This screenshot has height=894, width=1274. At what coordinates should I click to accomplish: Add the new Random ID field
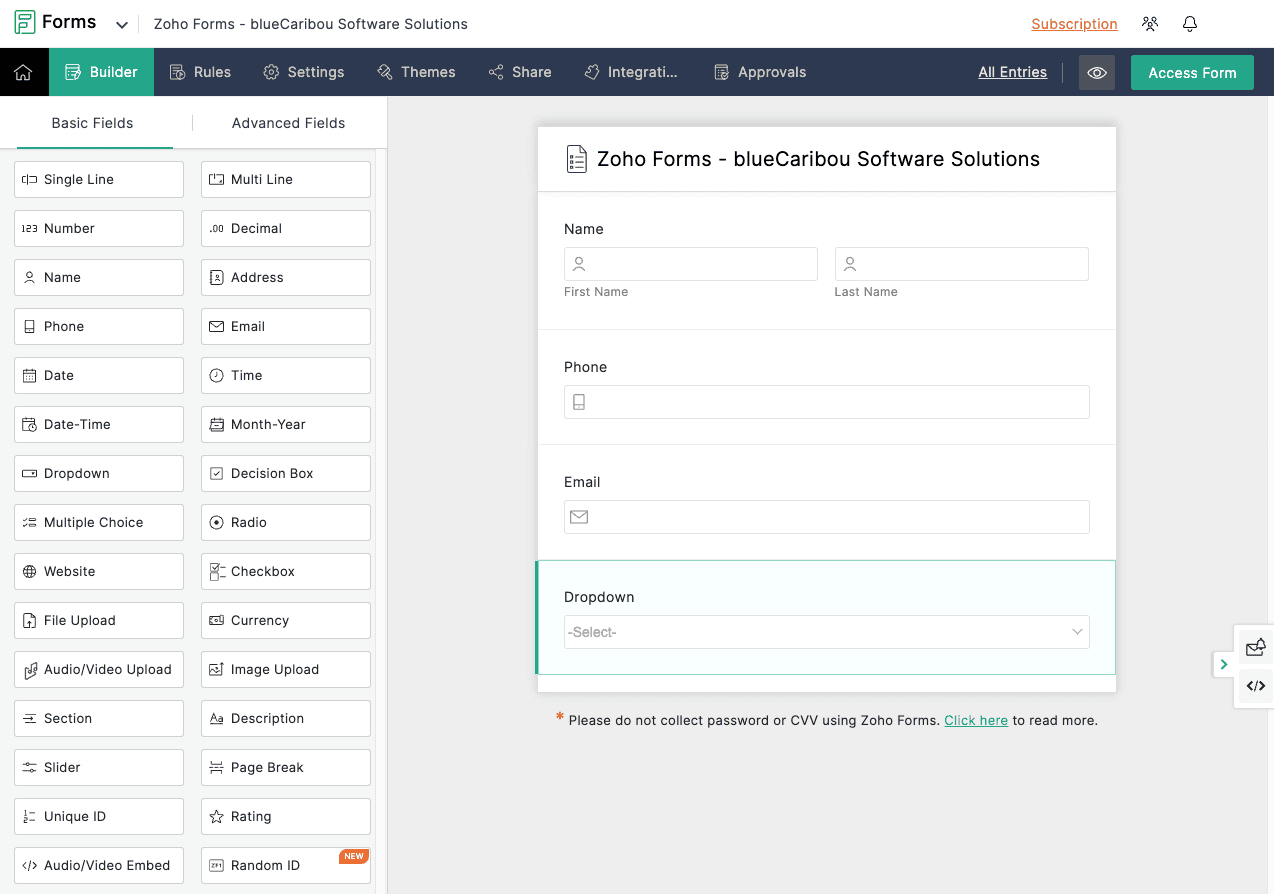[x=286, y=865]
